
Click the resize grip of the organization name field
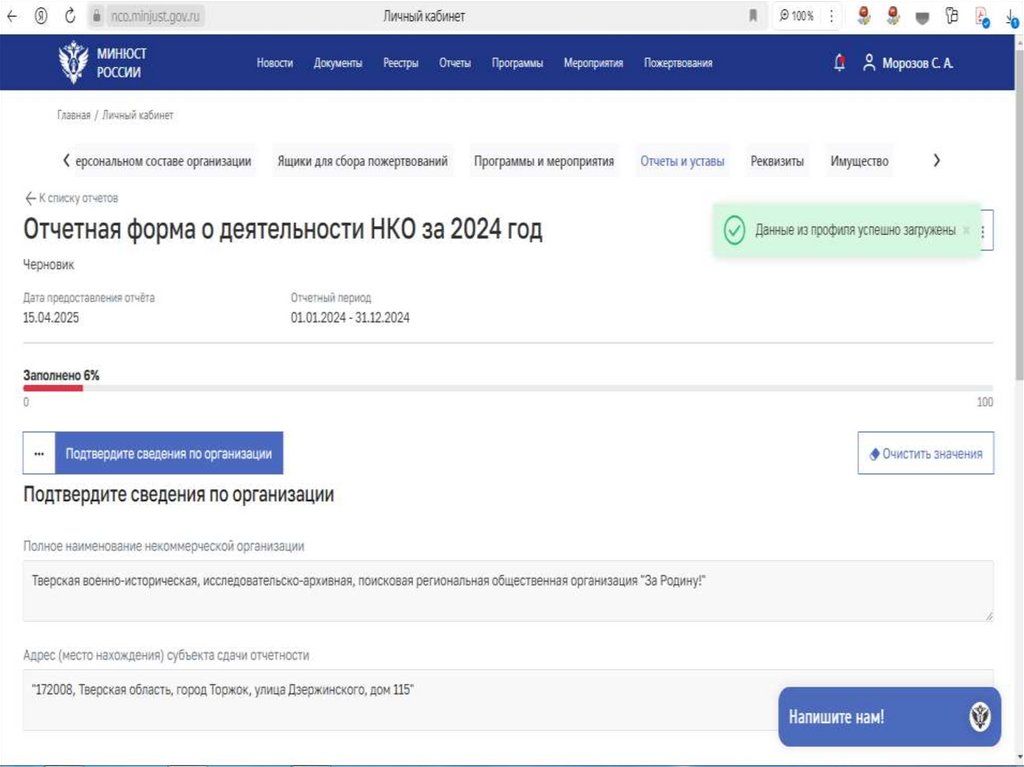[x=989, y=615]
